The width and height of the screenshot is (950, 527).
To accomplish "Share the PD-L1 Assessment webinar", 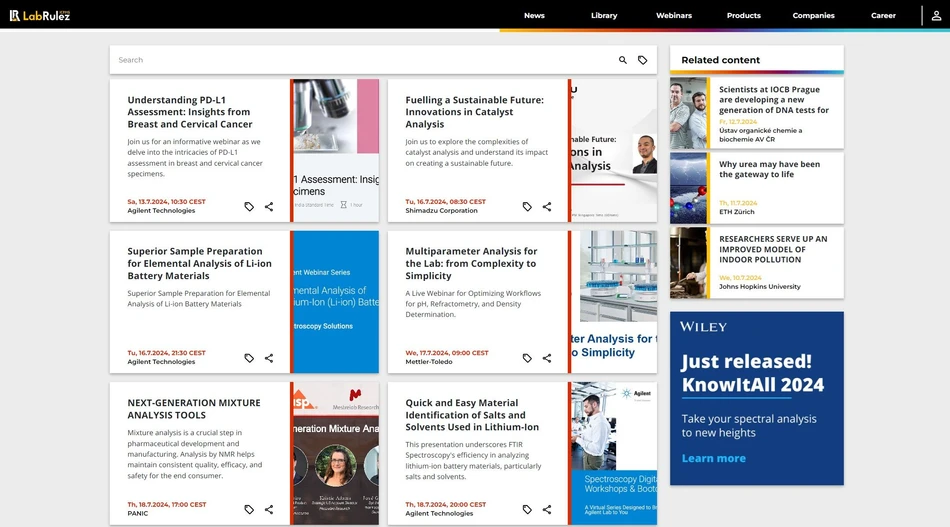I will click(269, 207).
